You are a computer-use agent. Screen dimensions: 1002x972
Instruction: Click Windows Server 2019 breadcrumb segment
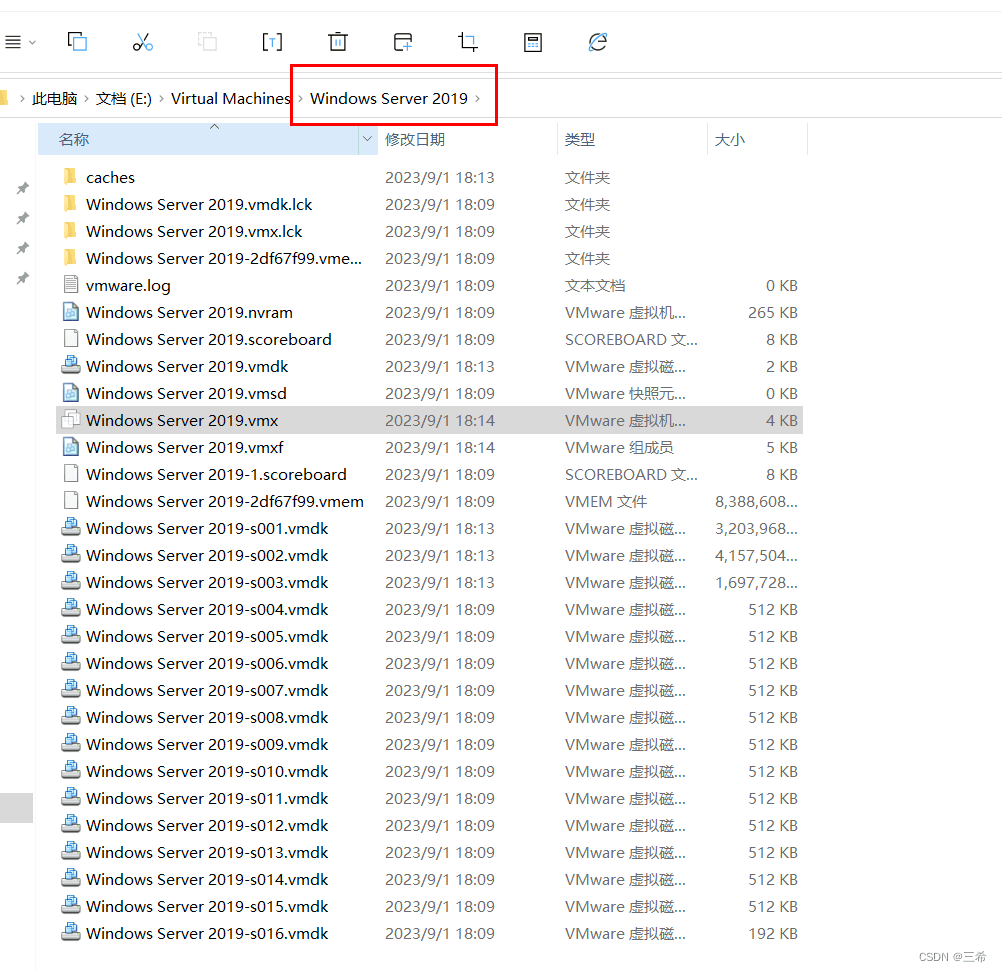(389, 98)
